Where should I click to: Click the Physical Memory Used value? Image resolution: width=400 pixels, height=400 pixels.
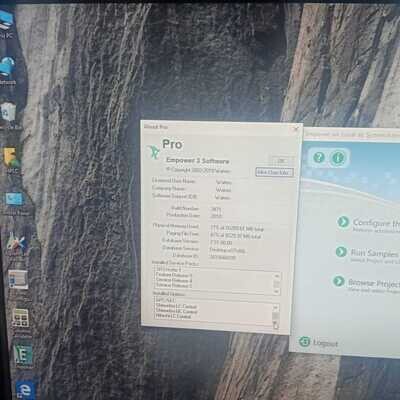pos(237,229)
